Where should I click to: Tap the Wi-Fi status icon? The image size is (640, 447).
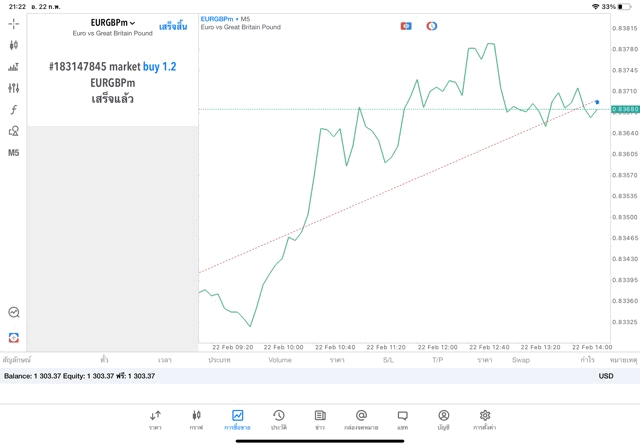click(x=595, y=7)
